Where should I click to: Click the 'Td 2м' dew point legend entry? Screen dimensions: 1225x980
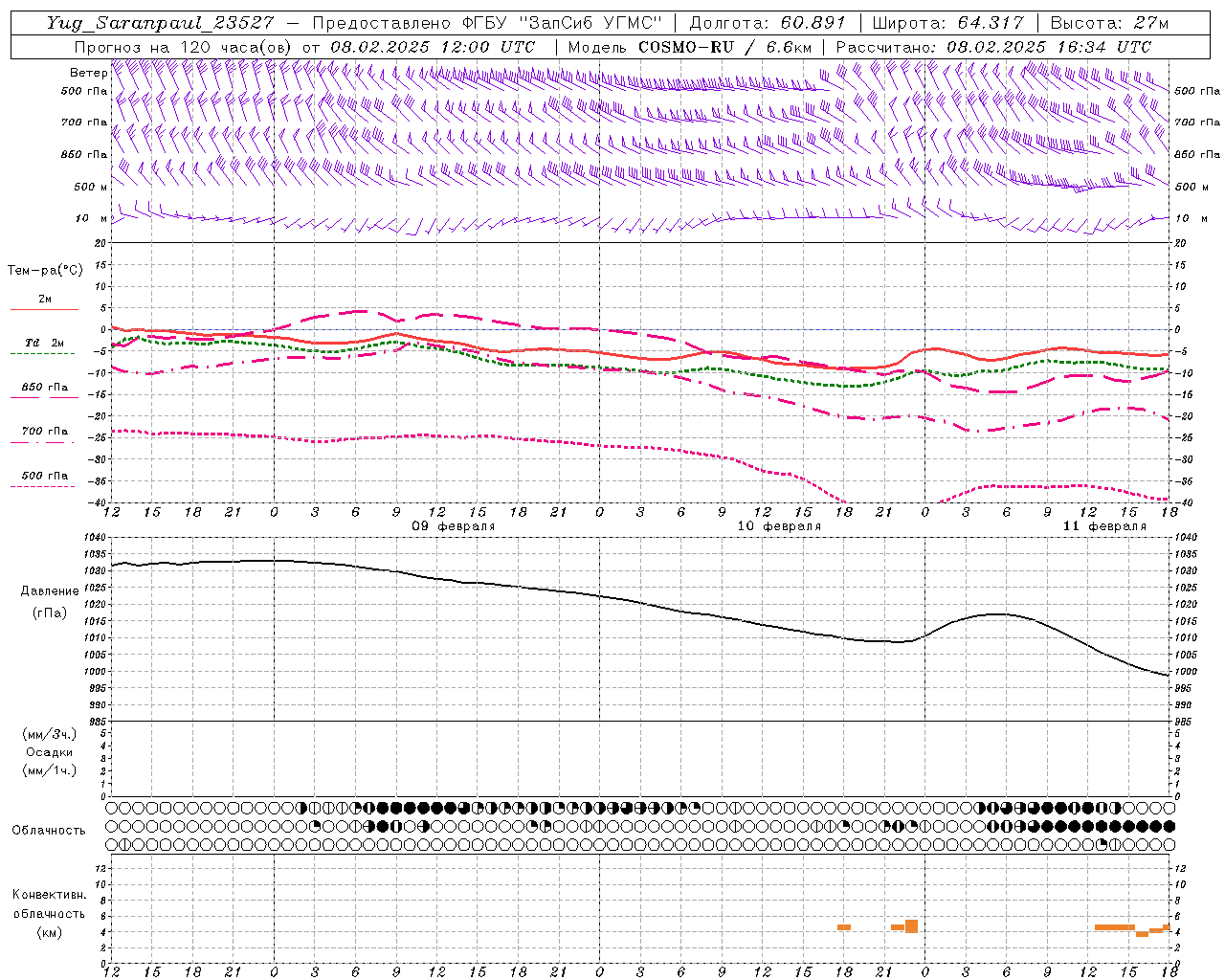tap(45, 343)
